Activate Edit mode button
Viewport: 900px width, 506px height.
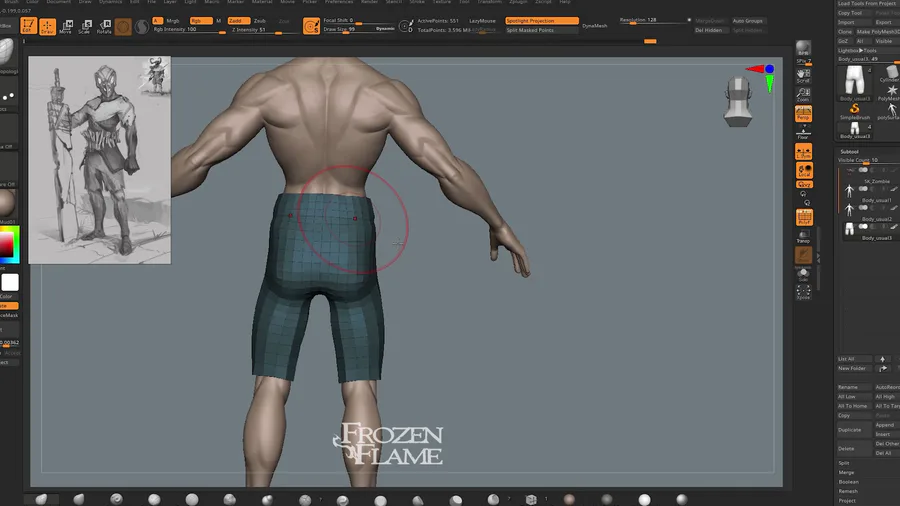pos(28,26)
